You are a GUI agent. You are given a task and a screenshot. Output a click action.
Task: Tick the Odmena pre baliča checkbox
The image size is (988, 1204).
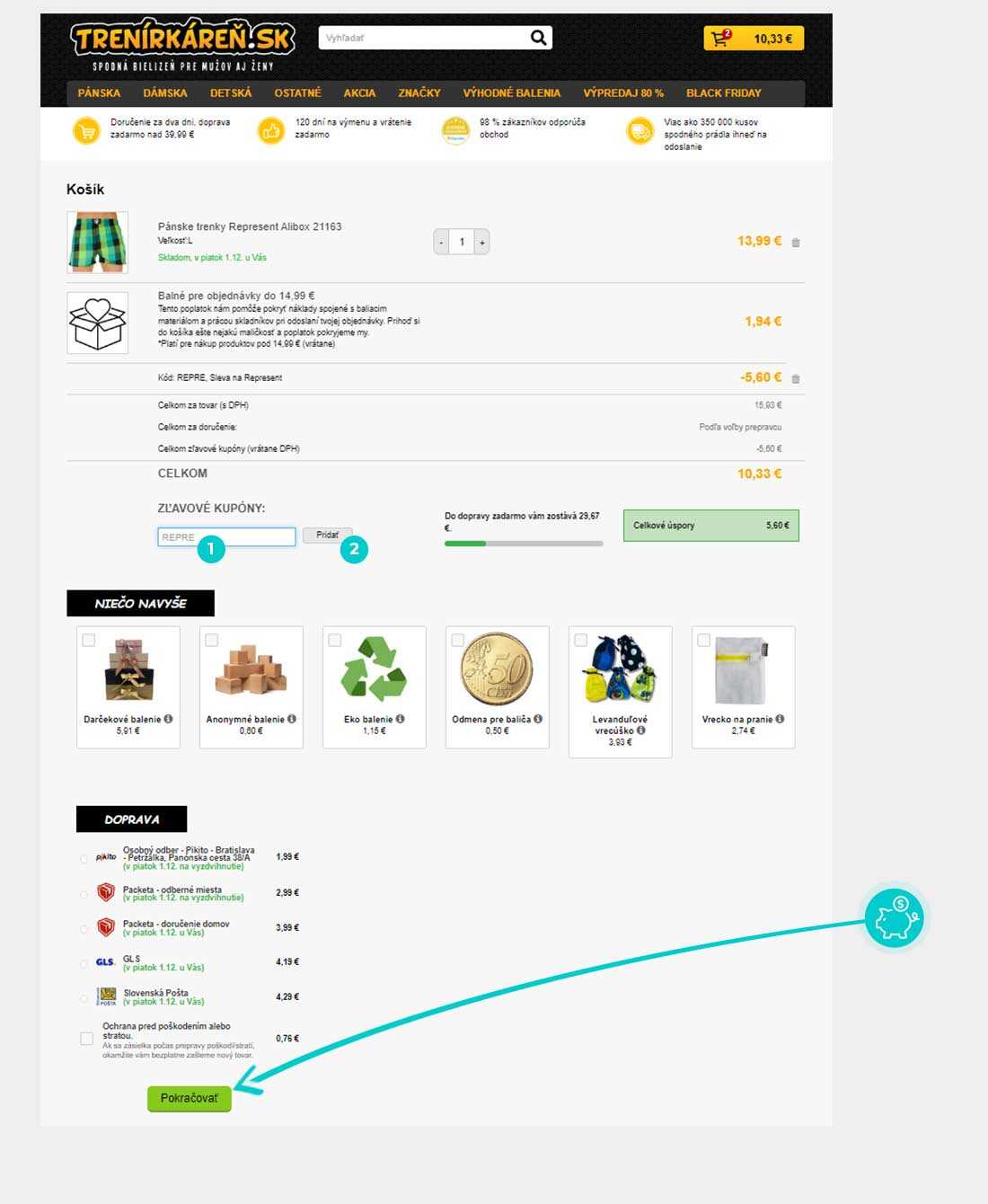coord(458,640)
